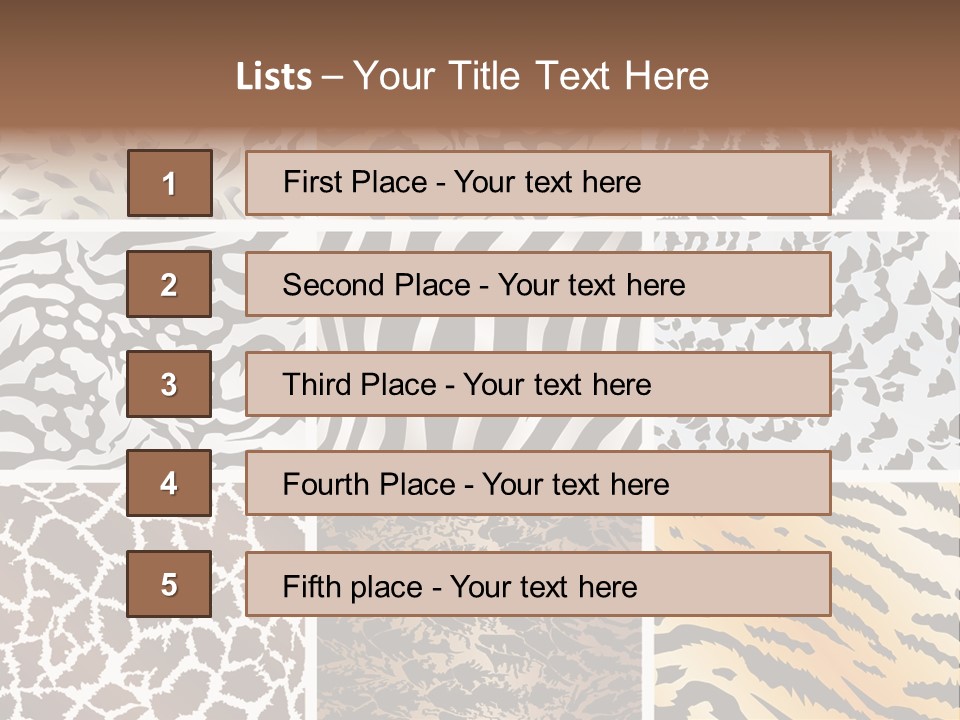Click the Fourth Place text bar

(x=538, y=484)
